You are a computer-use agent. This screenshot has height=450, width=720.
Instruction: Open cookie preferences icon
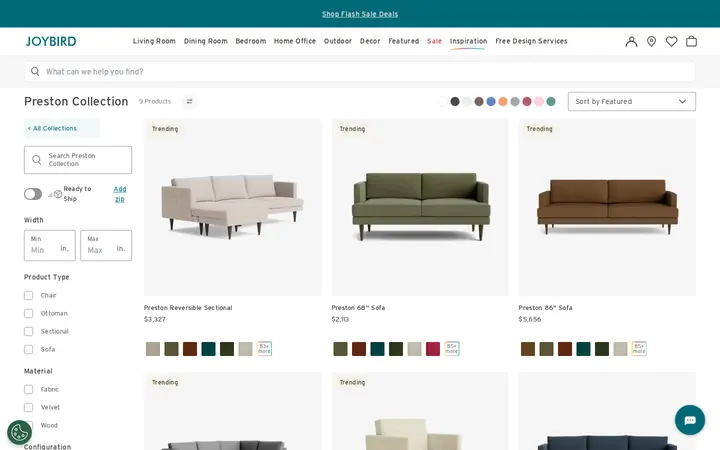[x=19, y=432]
